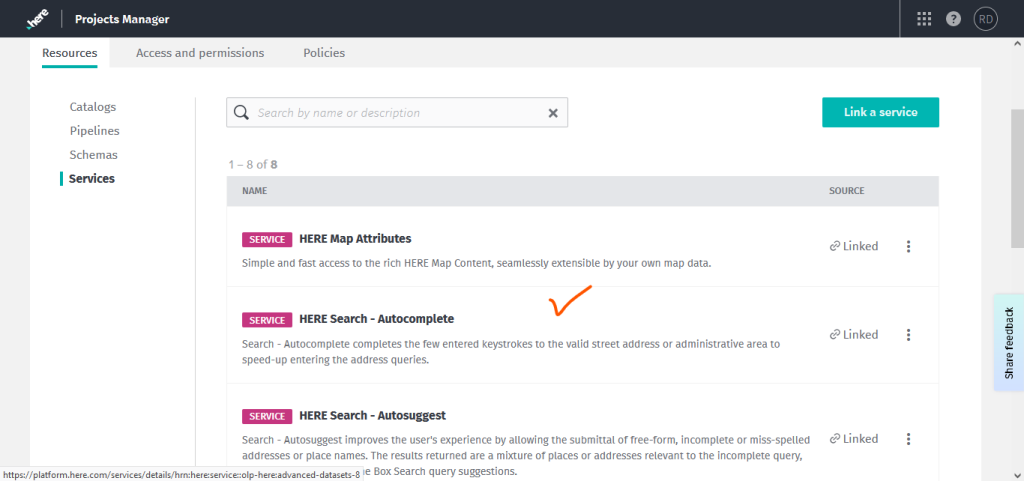Viewport: 1024px width, 481px height.
Task: Click the scrollbar up arrow
Action: pos(1017,43)
